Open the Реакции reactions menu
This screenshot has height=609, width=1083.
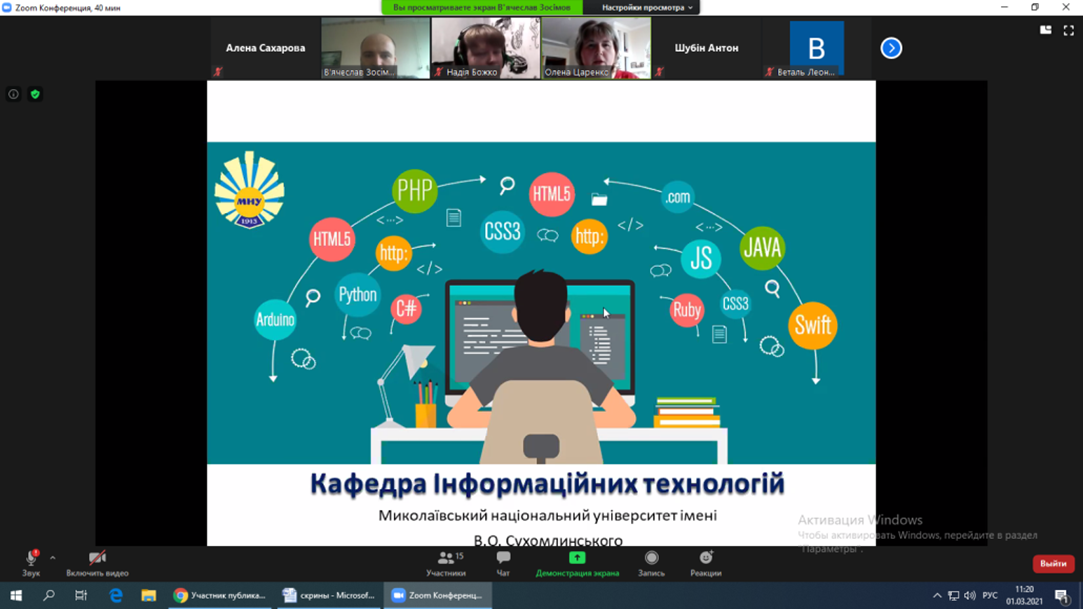705,563
